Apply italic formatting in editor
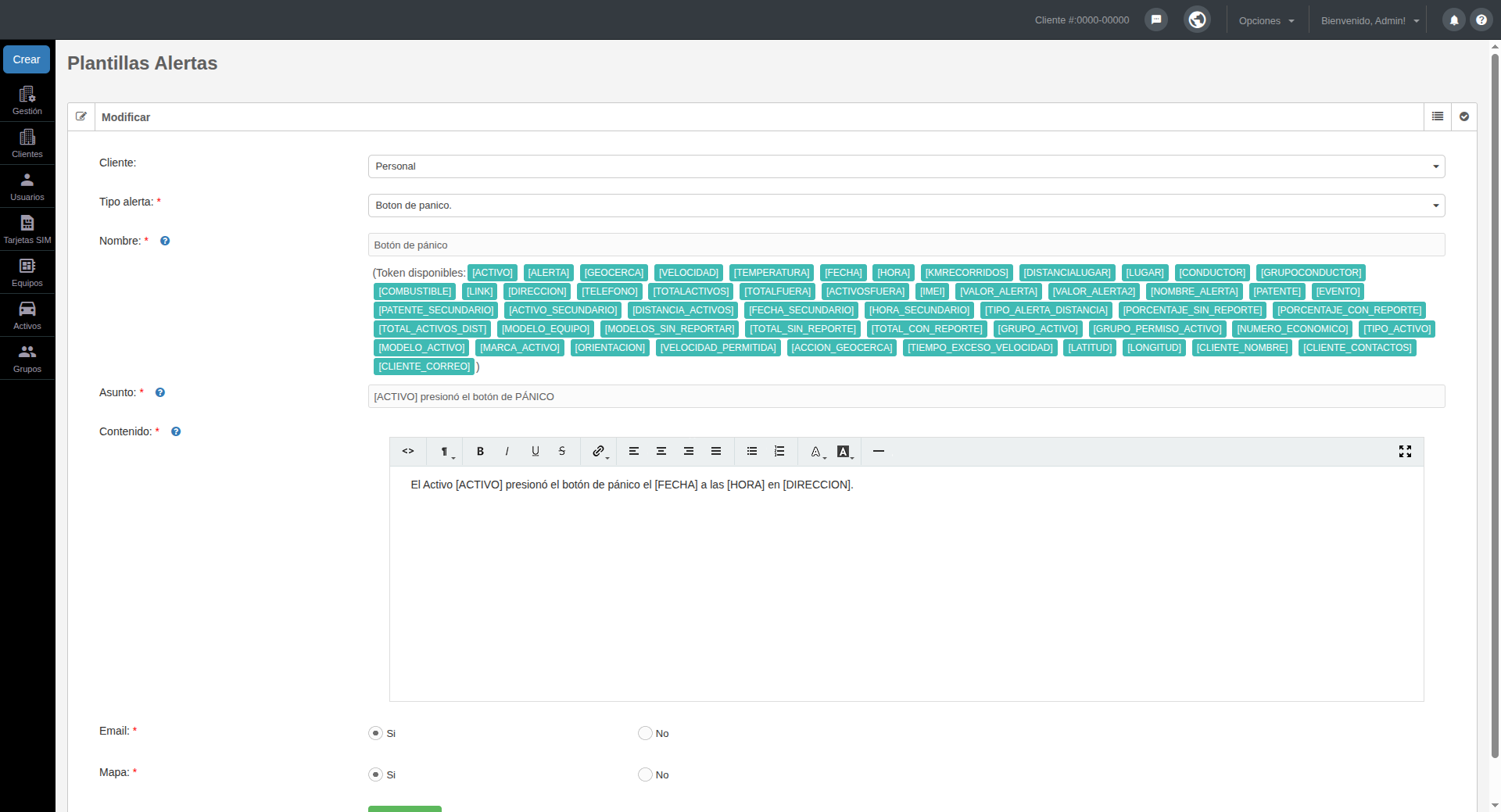 pyautogui.click(x=507, y=452)
